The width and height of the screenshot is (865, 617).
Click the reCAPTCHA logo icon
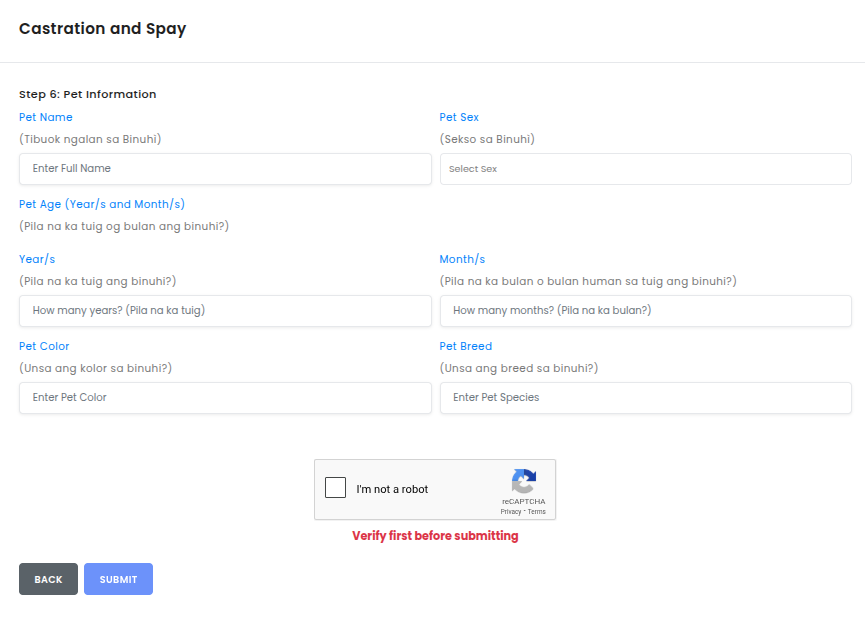tap(524, 481)
